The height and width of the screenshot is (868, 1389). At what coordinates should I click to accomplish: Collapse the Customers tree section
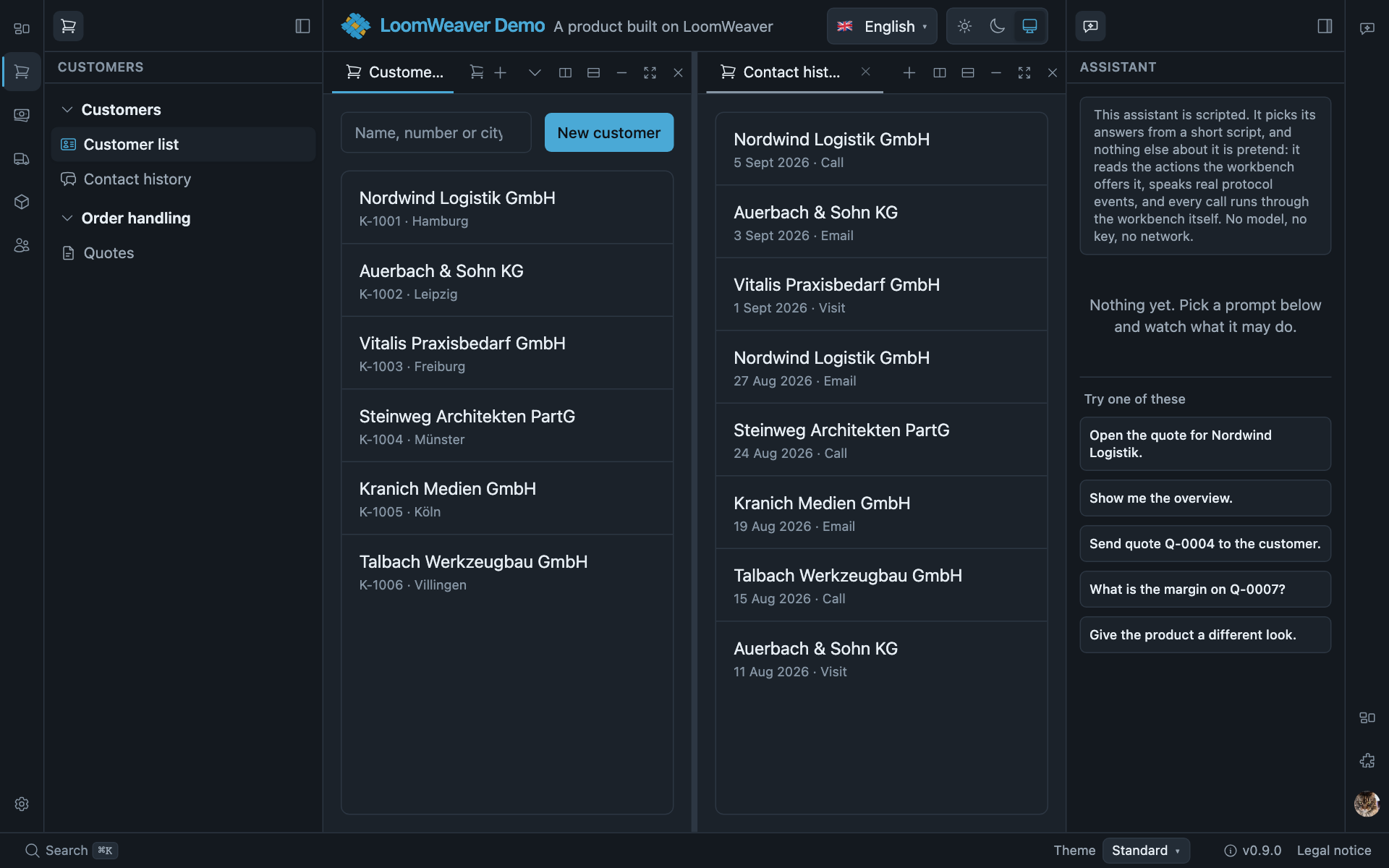[67, 109]
